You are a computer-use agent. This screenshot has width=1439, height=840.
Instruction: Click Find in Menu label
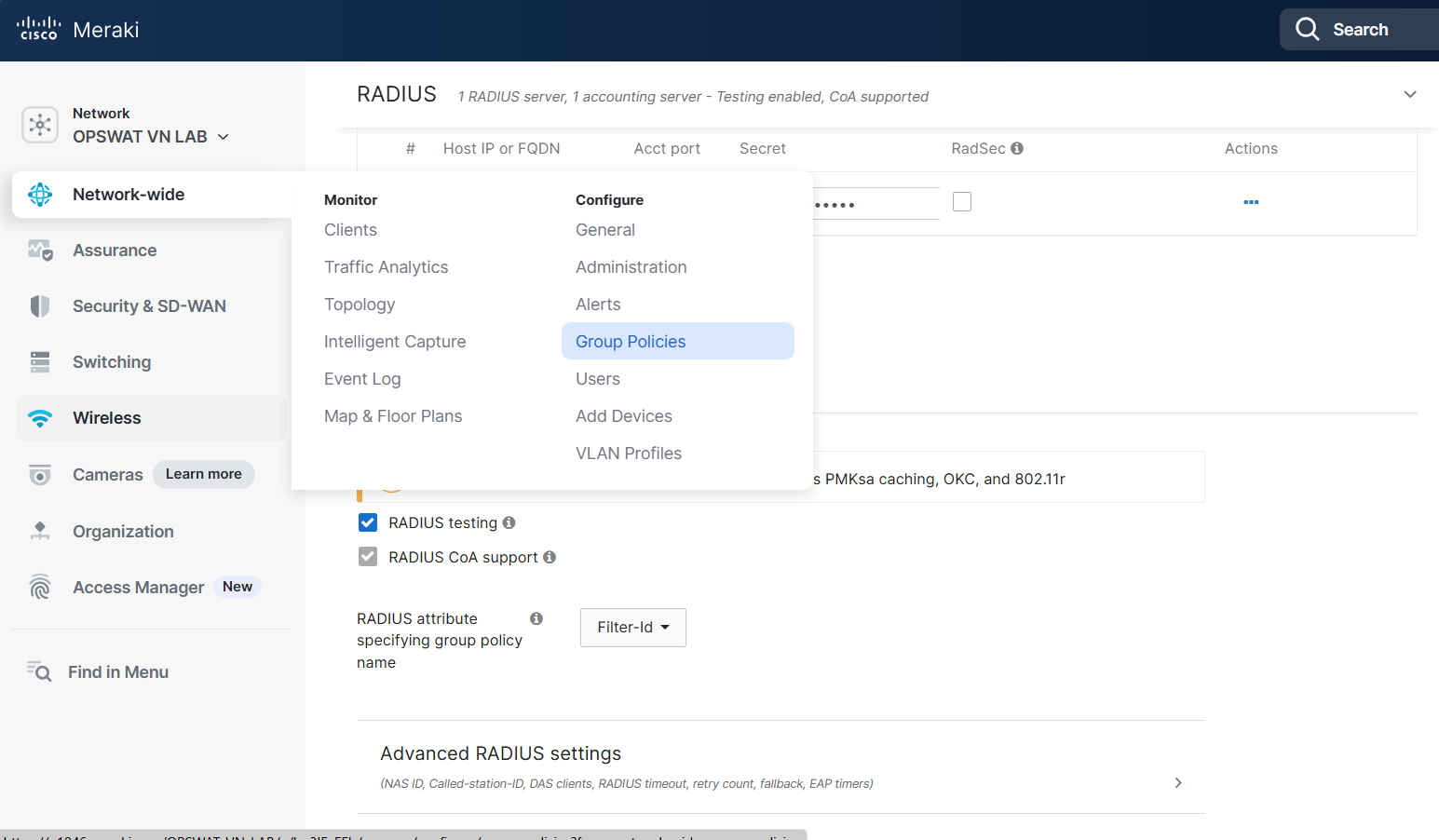point(118,672)
